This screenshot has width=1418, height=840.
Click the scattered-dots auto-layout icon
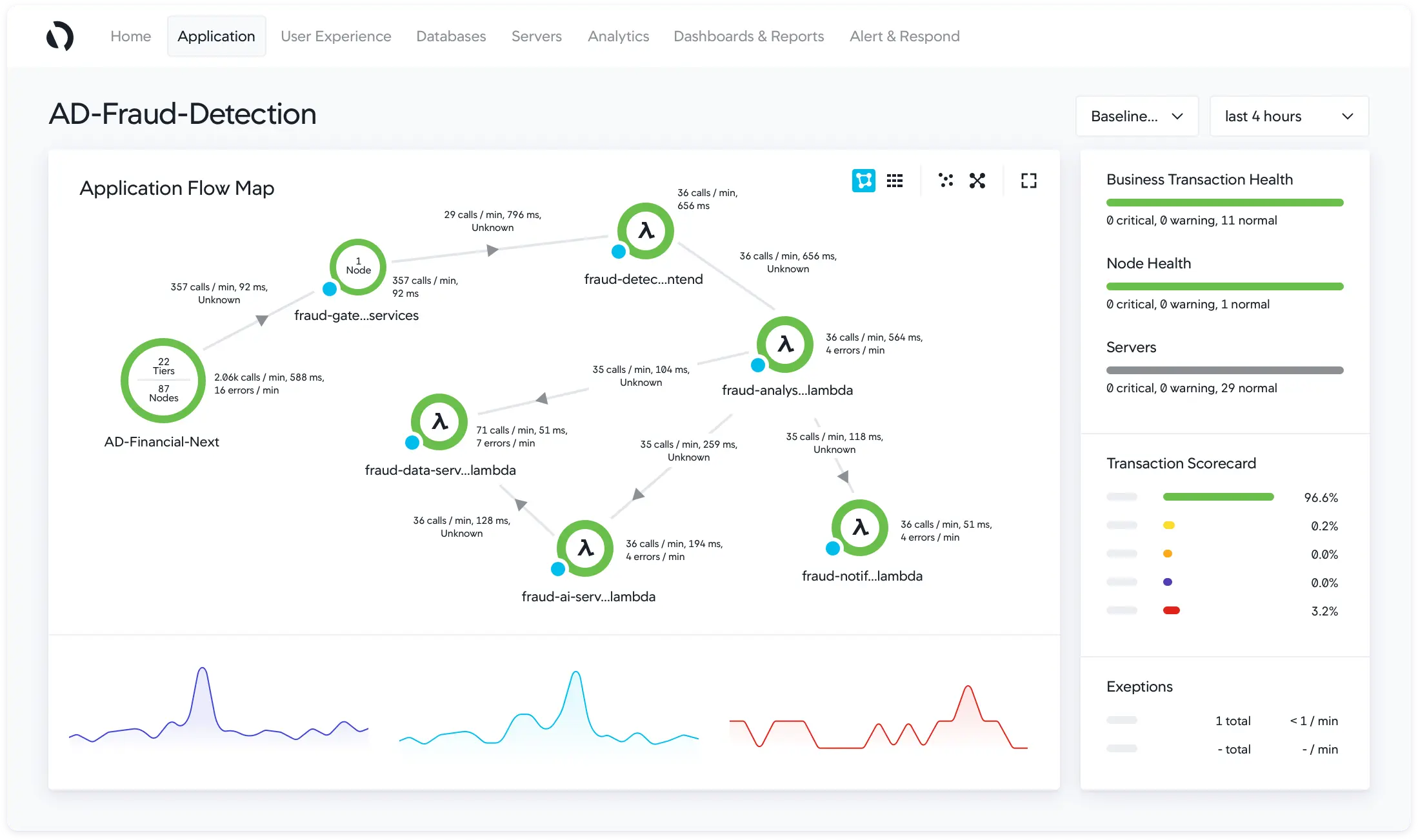[946, 181]
